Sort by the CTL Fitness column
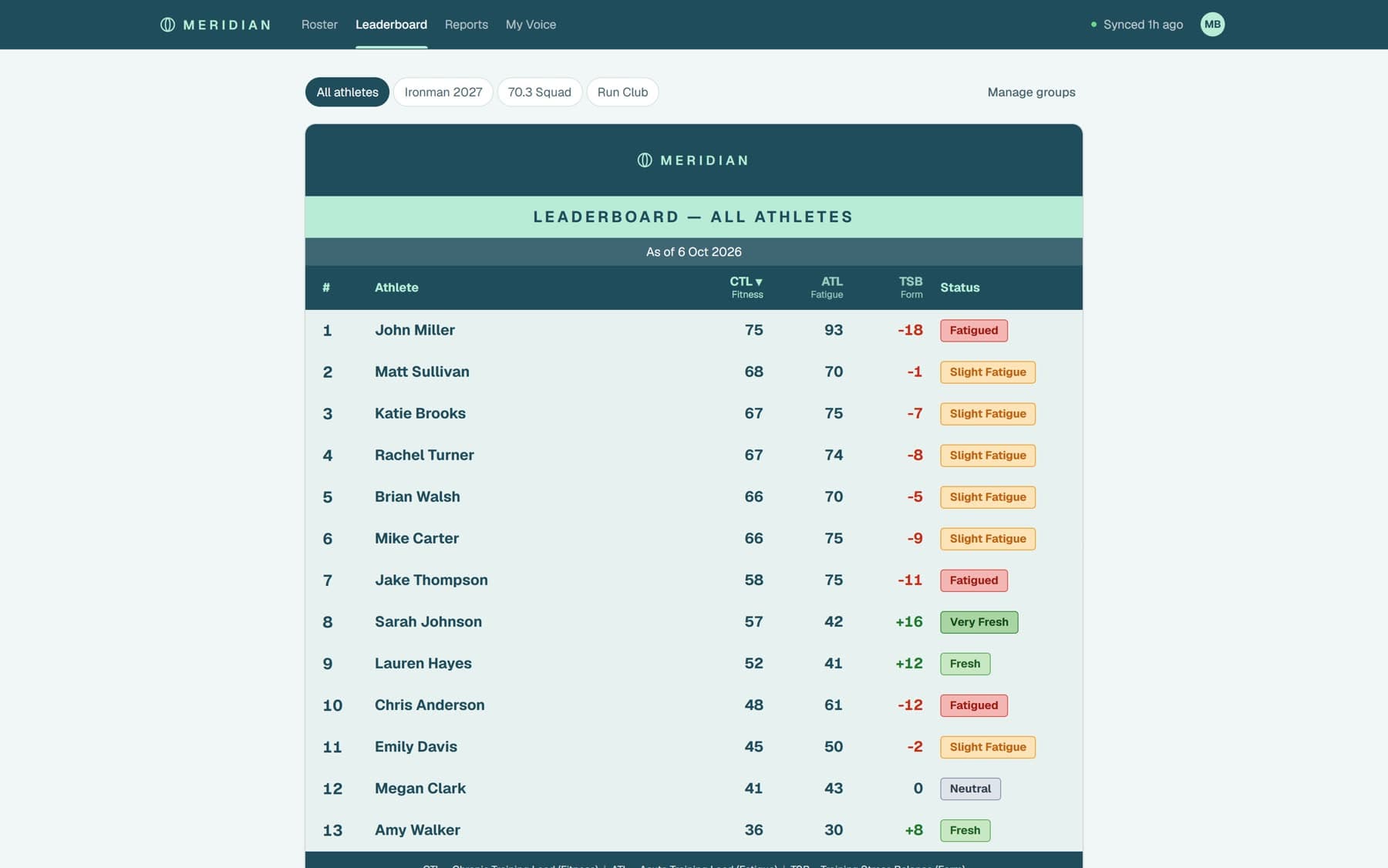Viewport: 1388px width, 868px height. (746, 287)
